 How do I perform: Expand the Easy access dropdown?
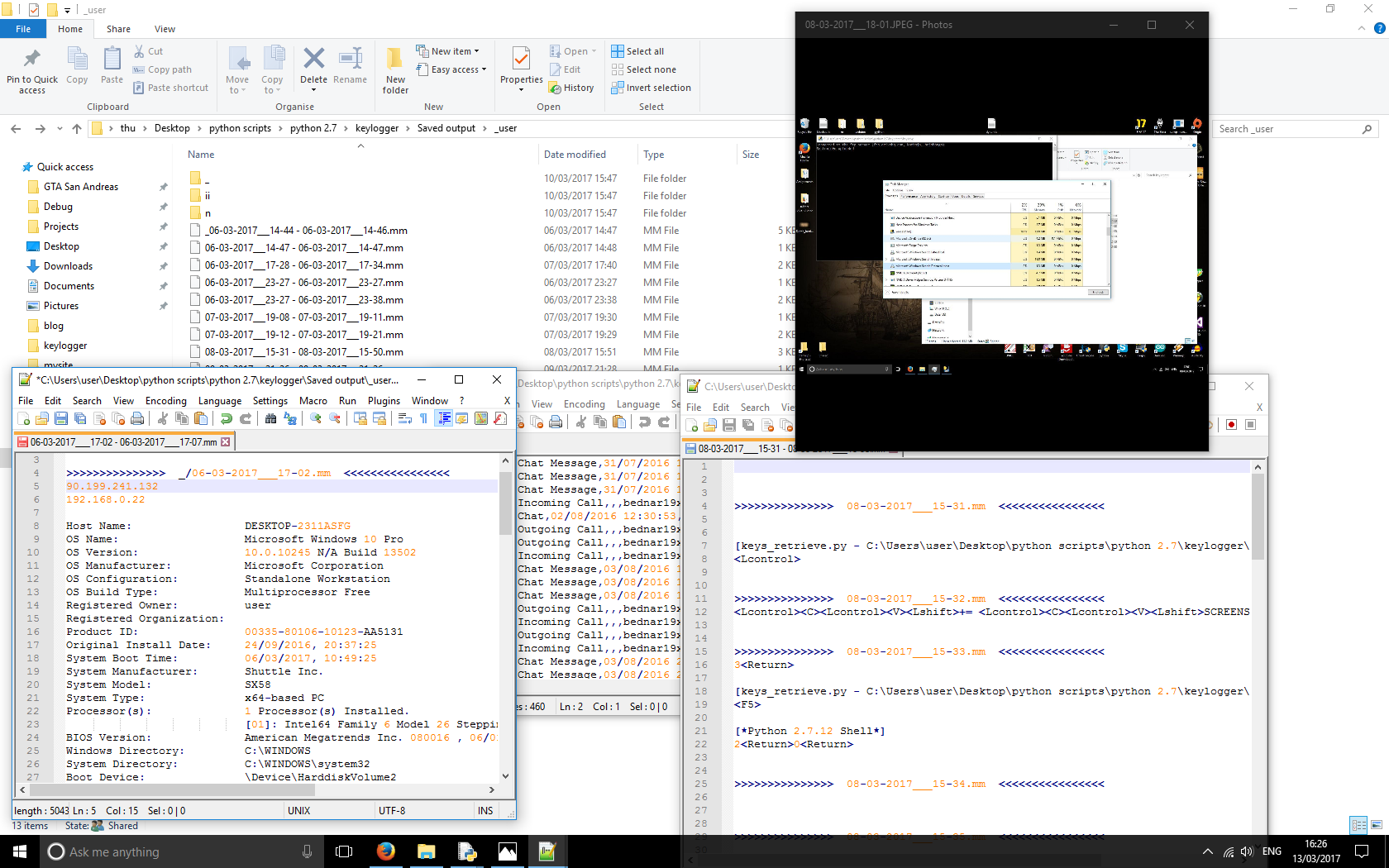click(484, 70)
